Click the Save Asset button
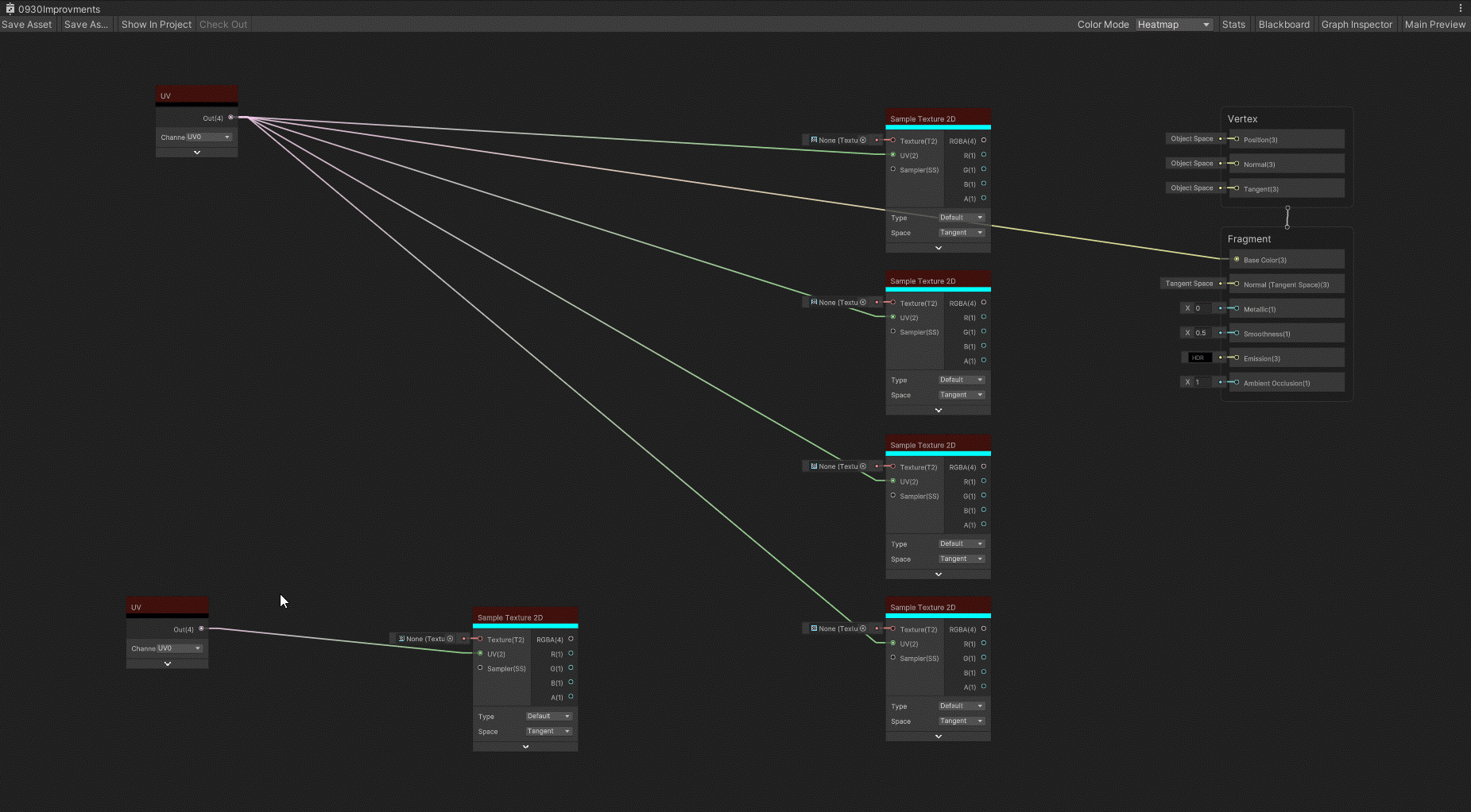 tap(27, 24)
